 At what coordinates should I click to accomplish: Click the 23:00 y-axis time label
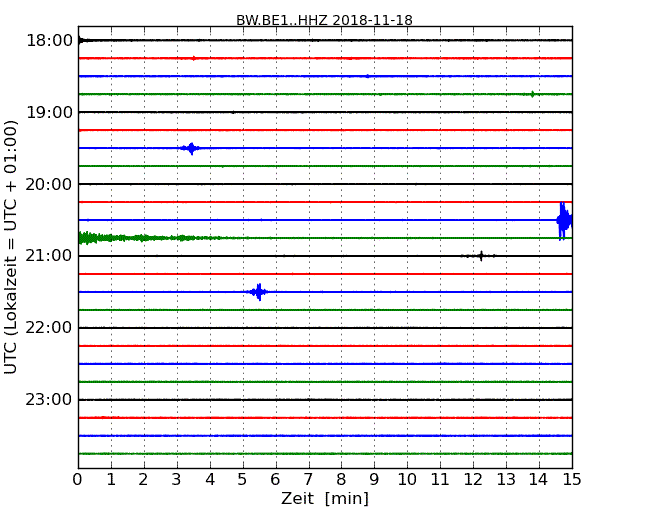(x=49, y=399)
